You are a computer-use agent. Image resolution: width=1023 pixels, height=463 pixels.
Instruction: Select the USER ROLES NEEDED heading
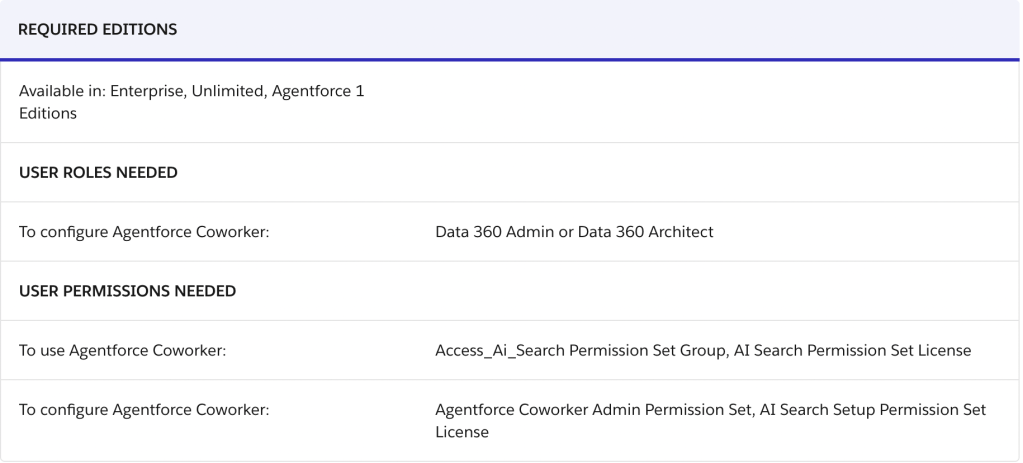click(x=98, y=172)
